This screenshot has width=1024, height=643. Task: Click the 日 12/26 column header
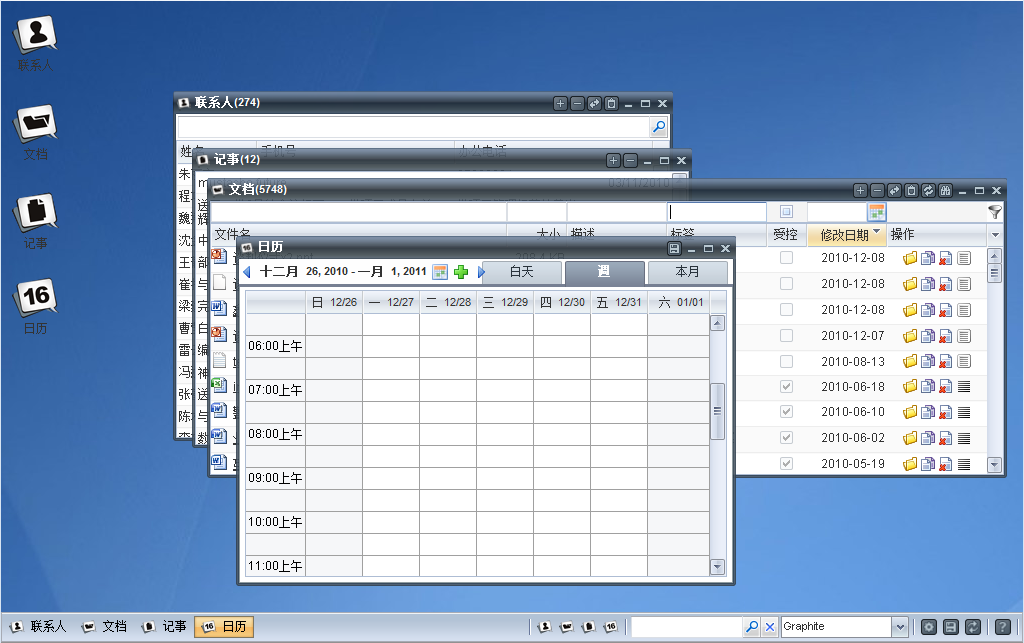pos(334,302)
